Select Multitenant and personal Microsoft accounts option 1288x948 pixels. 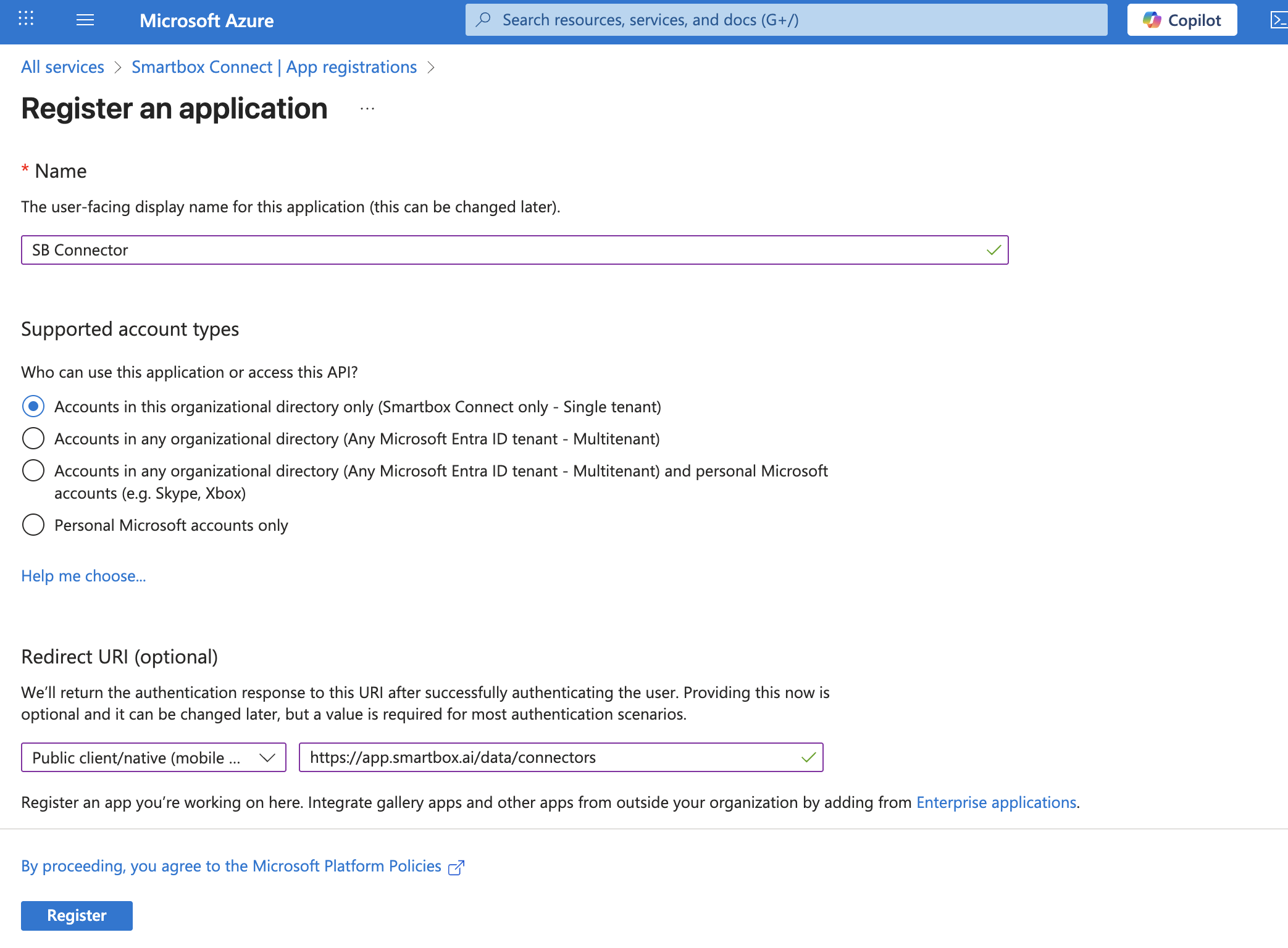tap(33, 471)
